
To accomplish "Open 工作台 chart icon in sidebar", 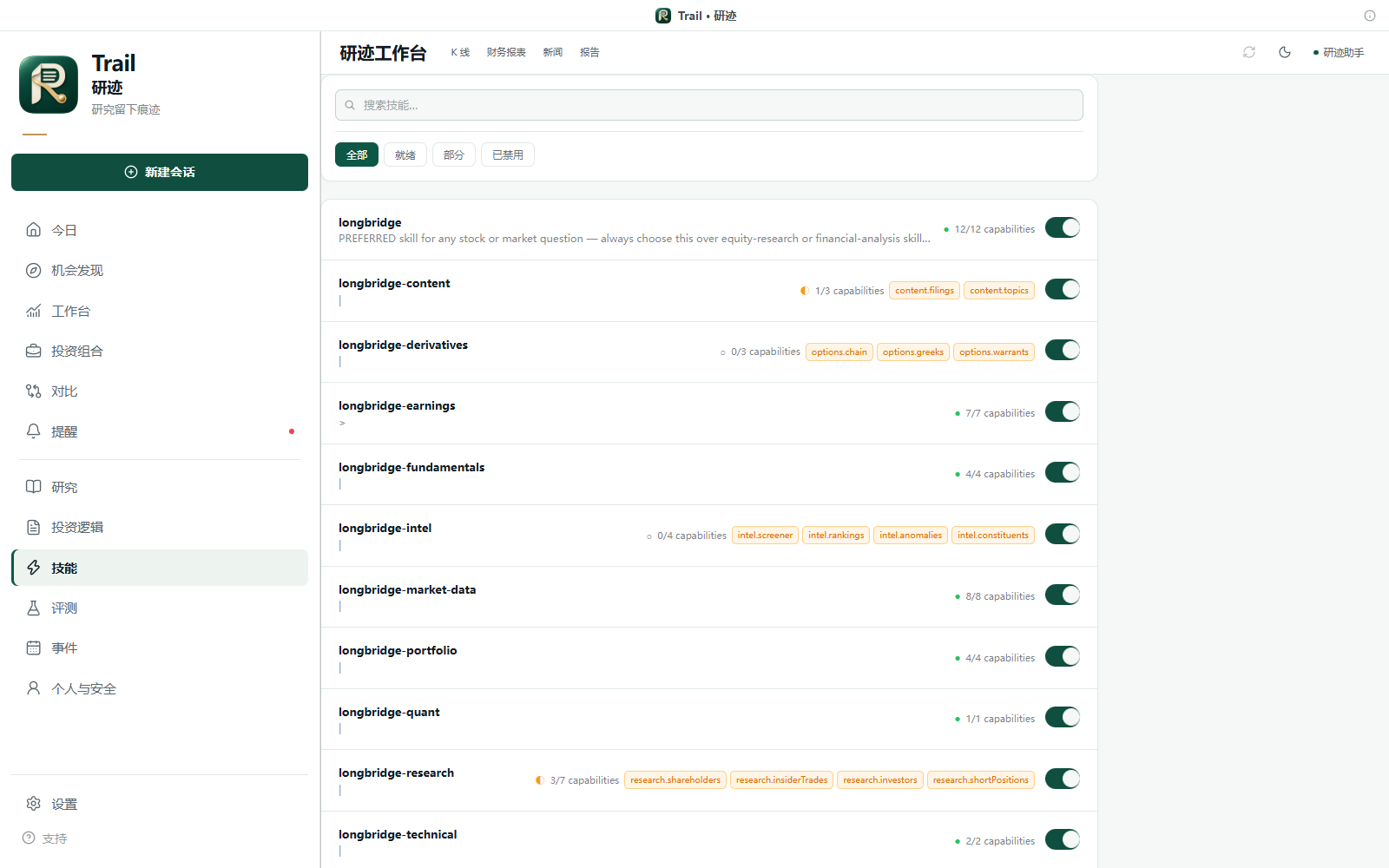I will pyautogui.click(x=34, y=311).
